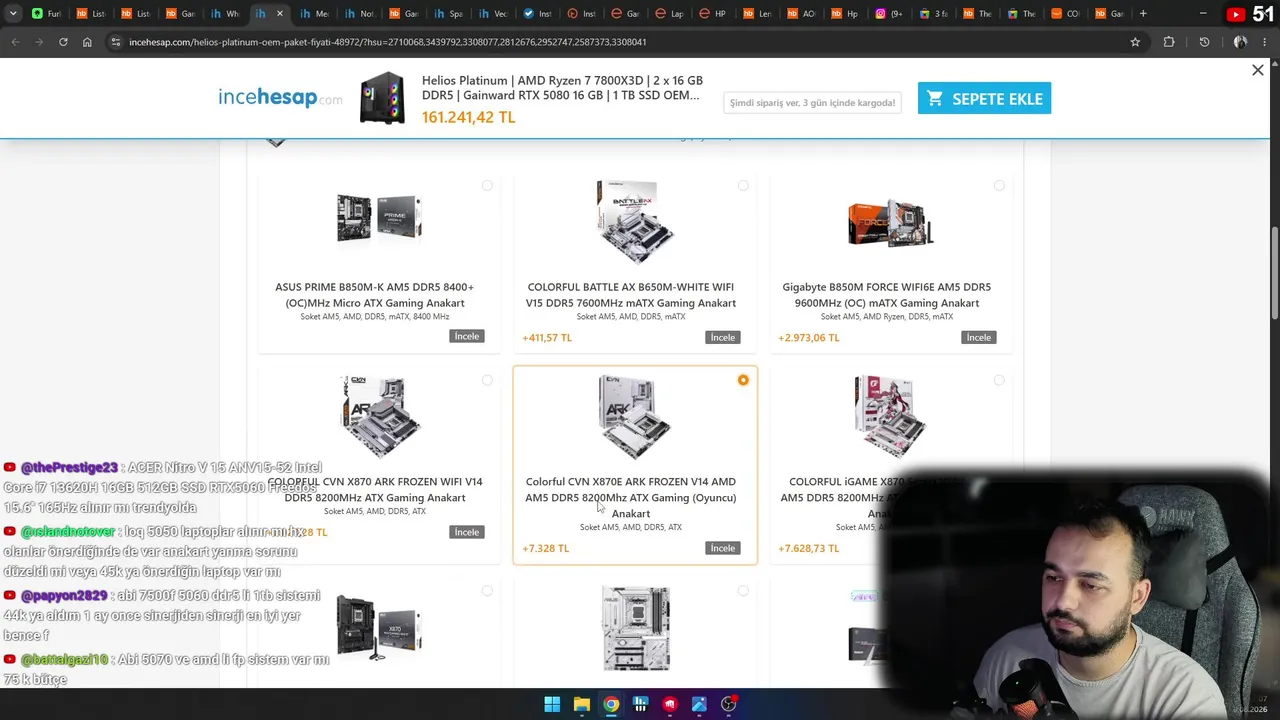Click the Gigabyte B850M FORCE motherboard image

point(890,222)
